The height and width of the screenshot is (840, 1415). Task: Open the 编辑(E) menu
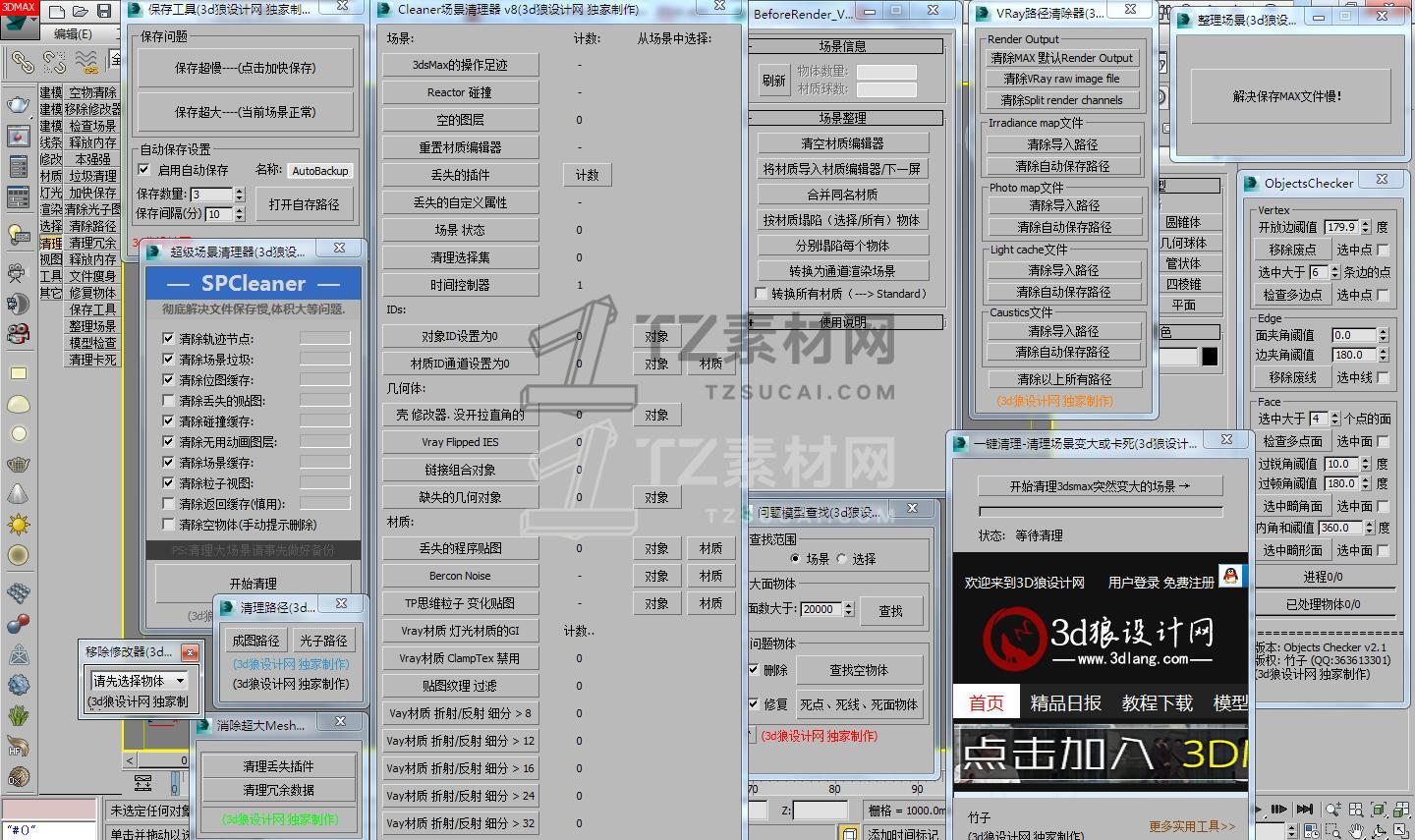(73, 33)
